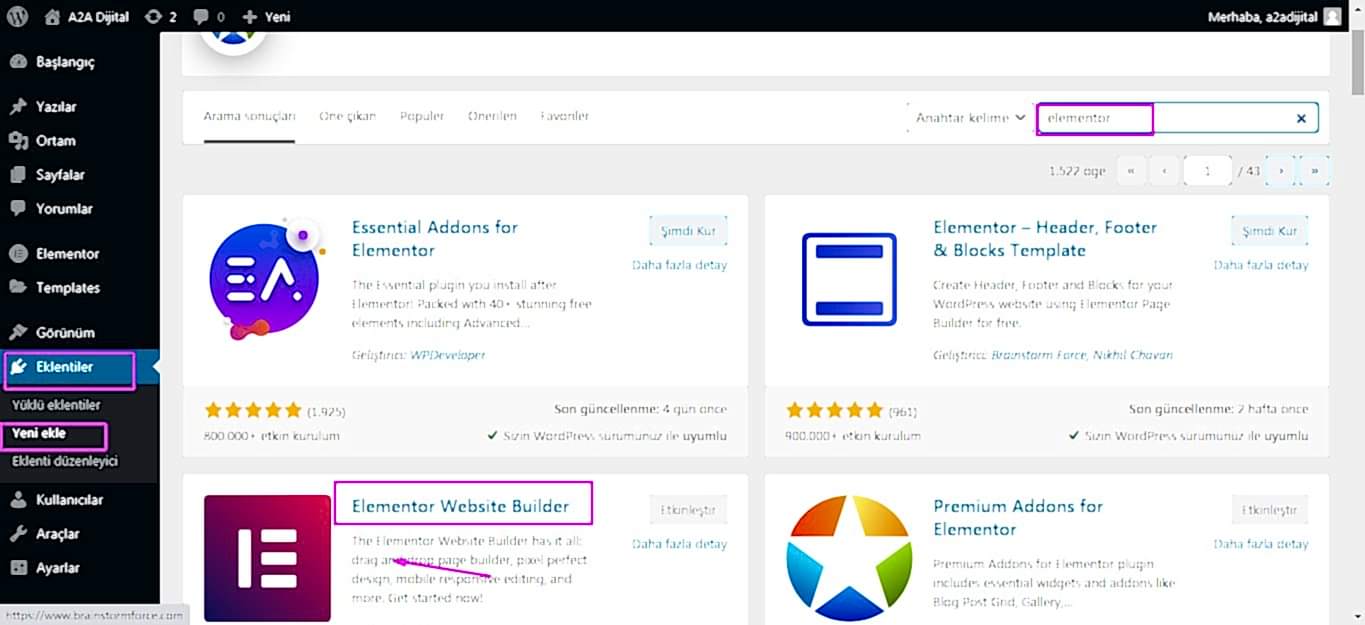Open the user avatar next to Merhaba

point(1332,16)
